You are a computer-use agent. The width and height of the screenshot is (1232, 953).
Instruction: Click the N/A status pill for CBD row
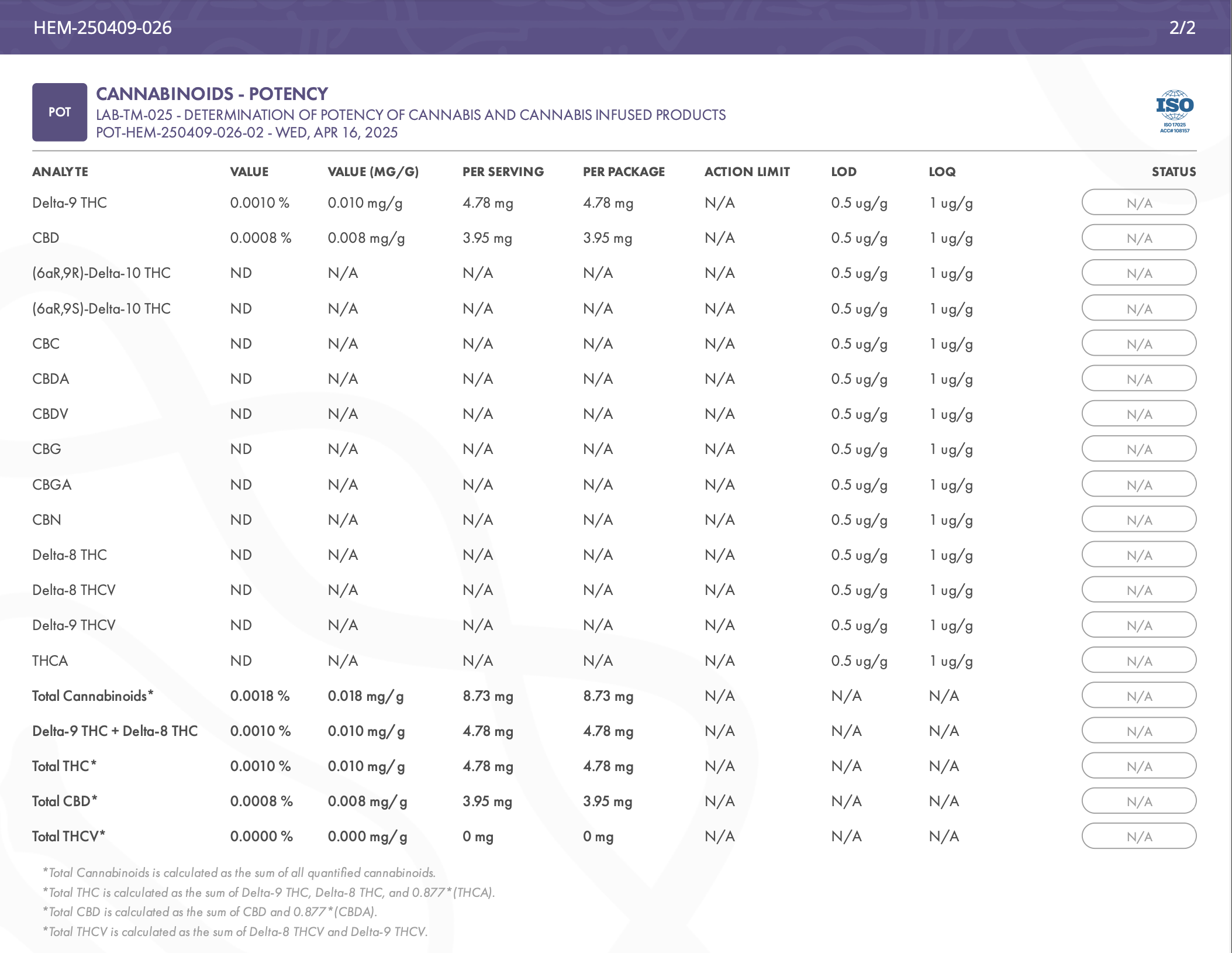1138,238
